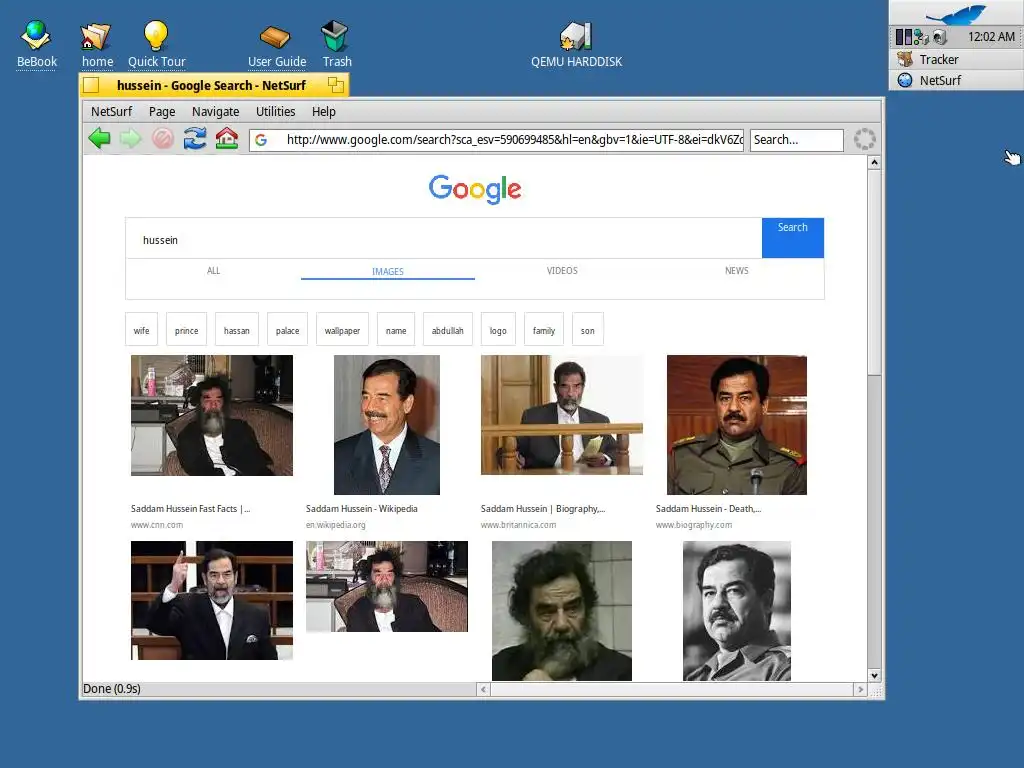Open 'Saddam Hussein - Death' result link
The width and height of the screenshot is (1024, 768).
[x=708, y=509]
